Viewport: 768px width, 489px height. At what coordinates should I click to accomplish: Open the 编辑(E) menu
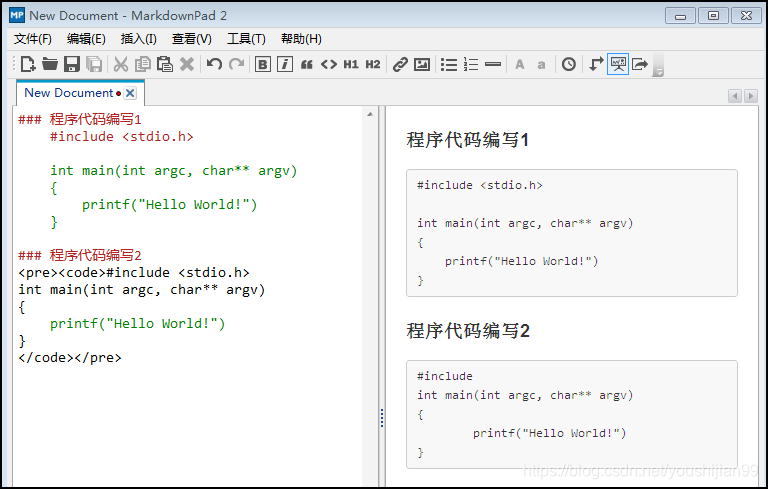point(86,39)
